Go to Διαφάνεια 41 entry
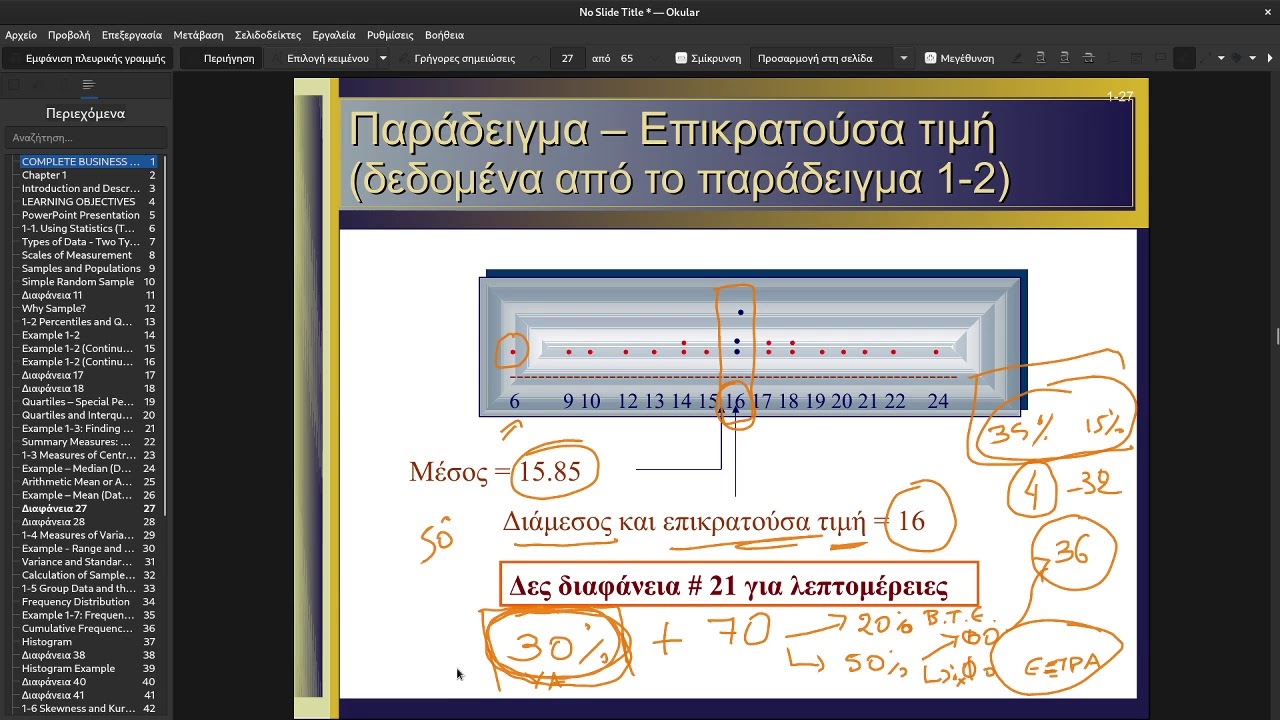 click(89, 695)
